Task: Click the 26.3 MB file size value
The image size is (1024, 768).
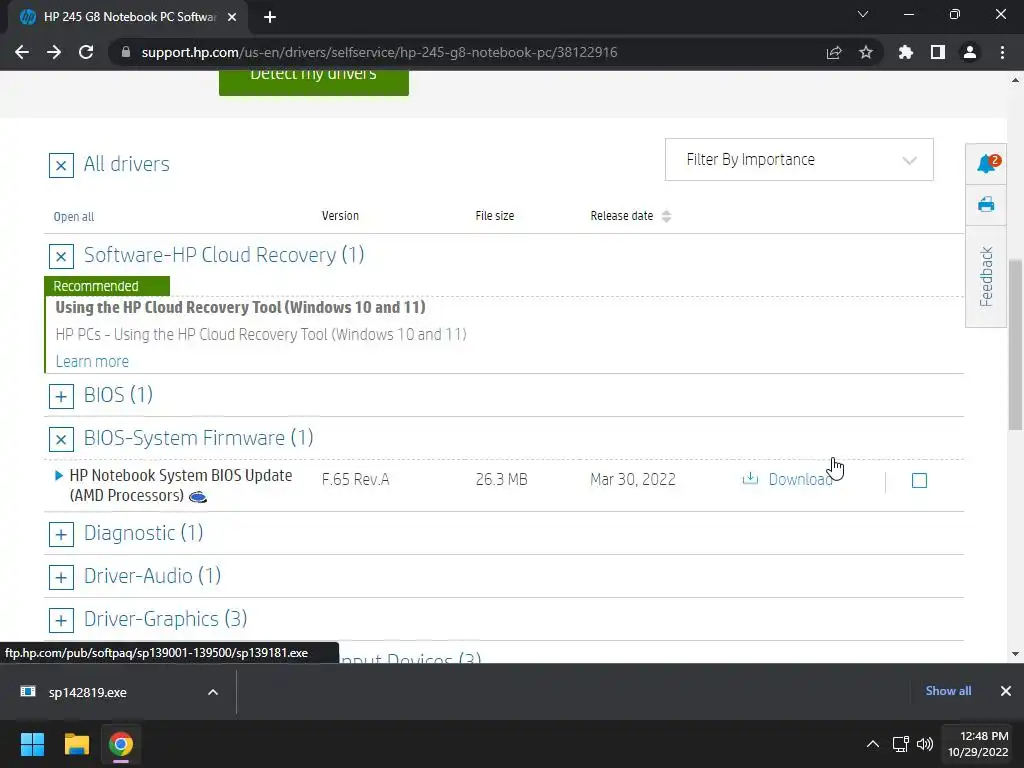Action: click(502, 480)
